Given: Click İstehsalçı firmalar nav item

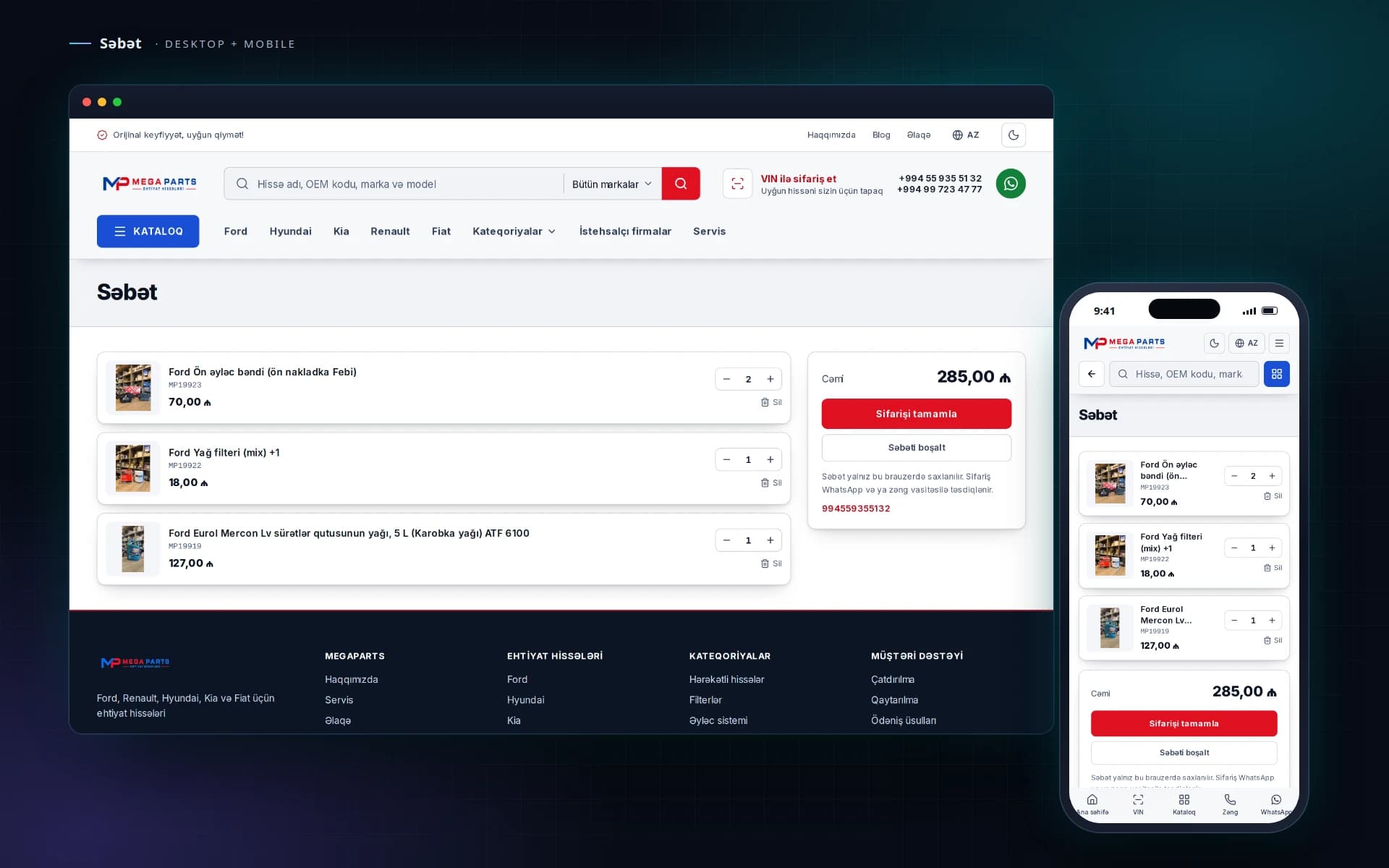Looking at the screenshot, I should pos(625,231).
